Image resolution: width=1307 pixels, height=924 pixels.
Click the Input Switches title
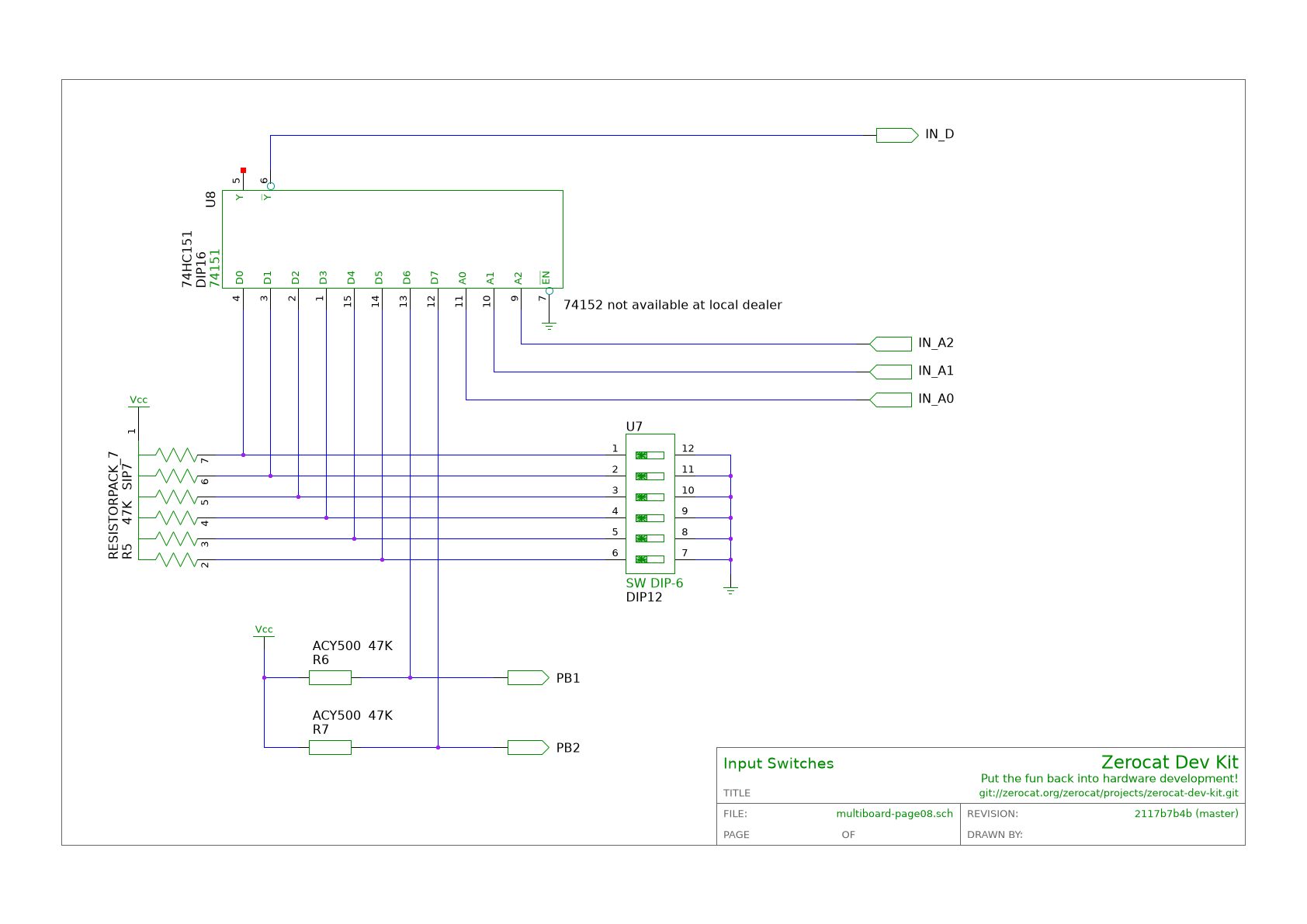pyautogui.click(x=778, y=764)
